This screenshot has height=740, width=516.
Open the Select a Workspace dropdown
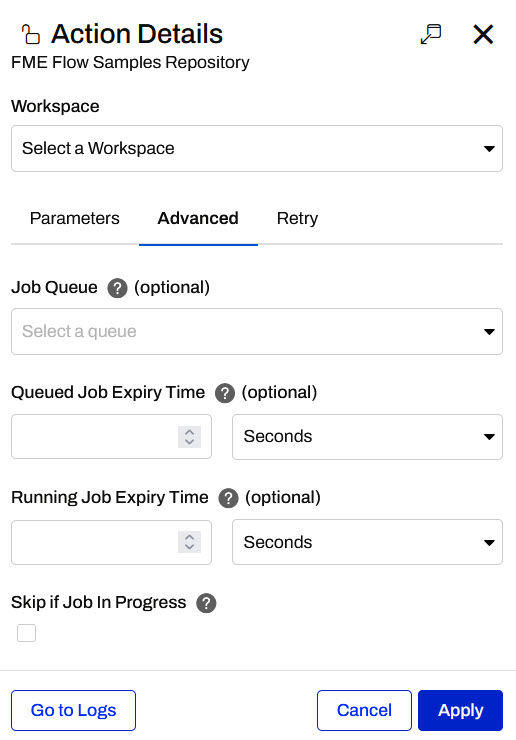click(x=257, y=148)
